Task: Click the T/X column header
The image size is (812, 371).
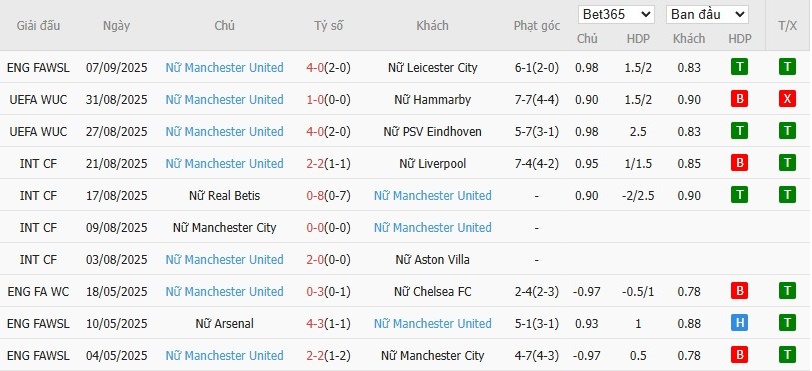Action: point(787,25)
